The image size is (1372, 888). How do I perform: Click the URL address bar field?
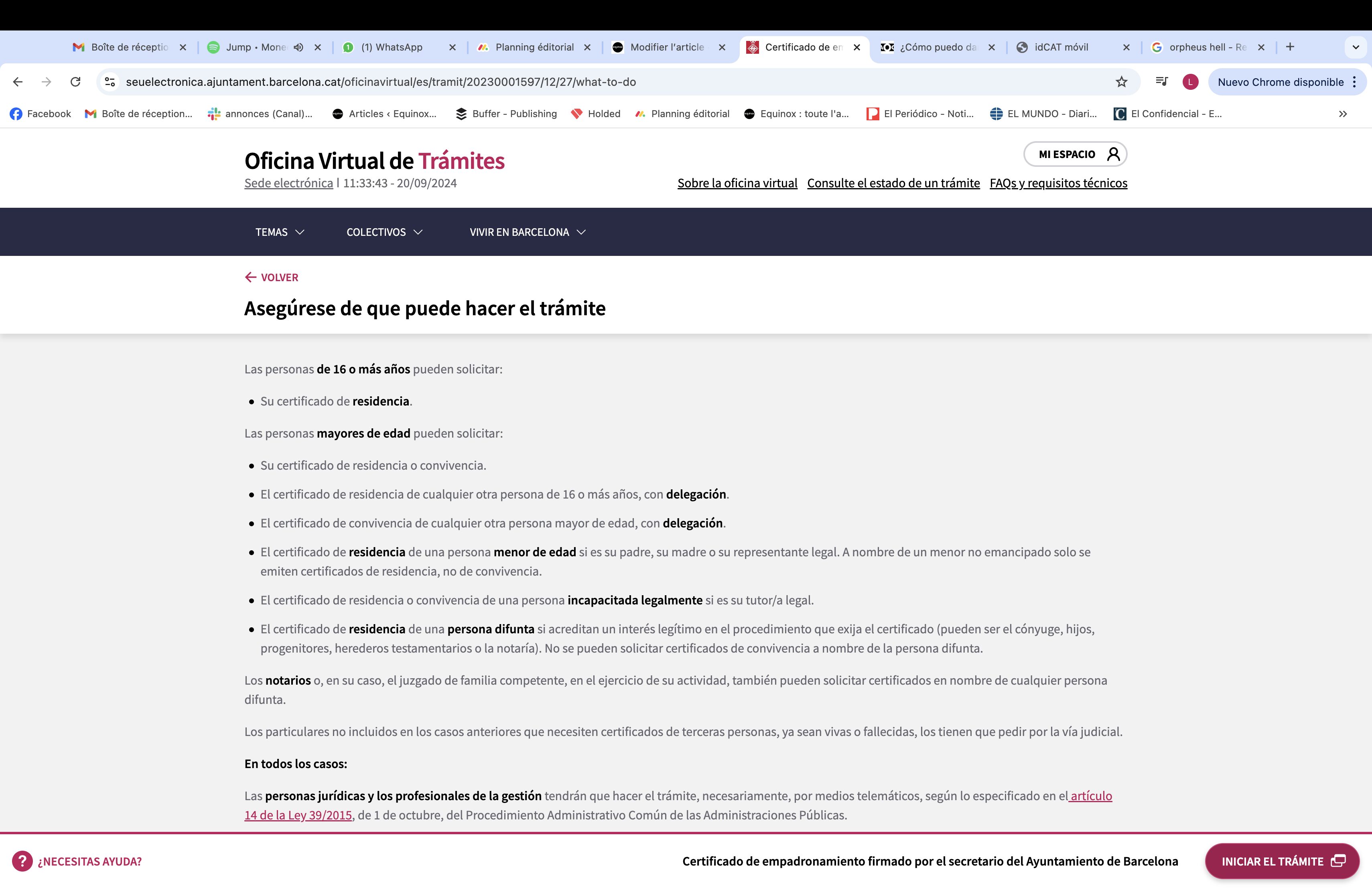611,82
